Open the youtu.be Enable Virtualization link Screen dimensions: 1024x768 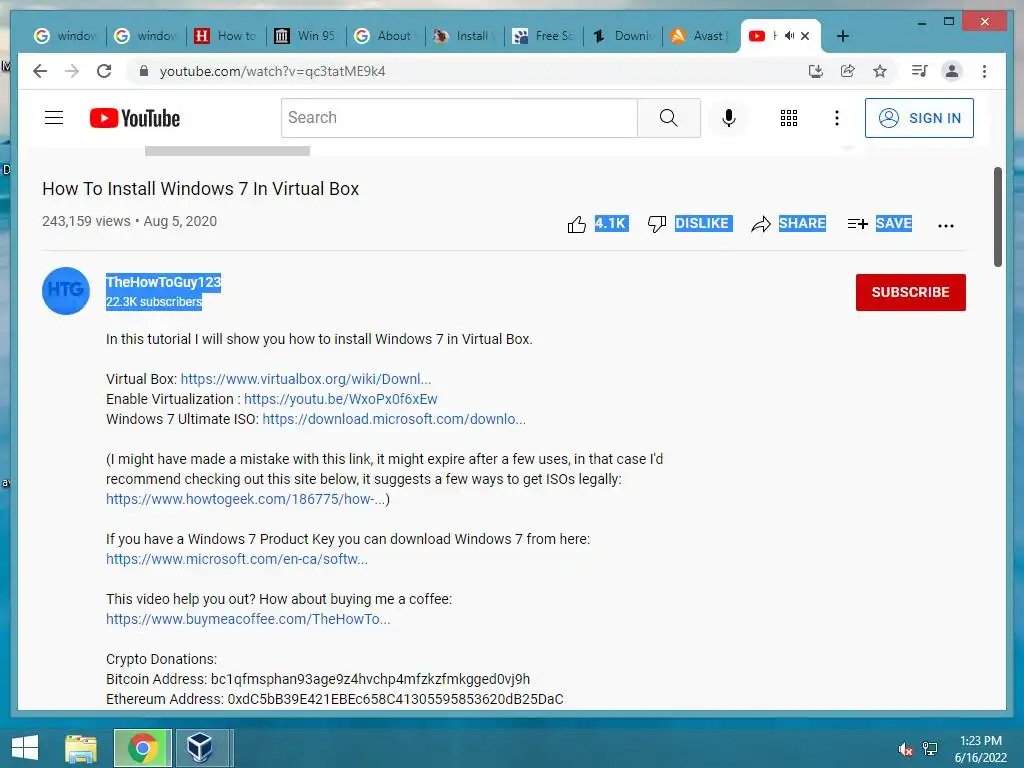(340, 399)
